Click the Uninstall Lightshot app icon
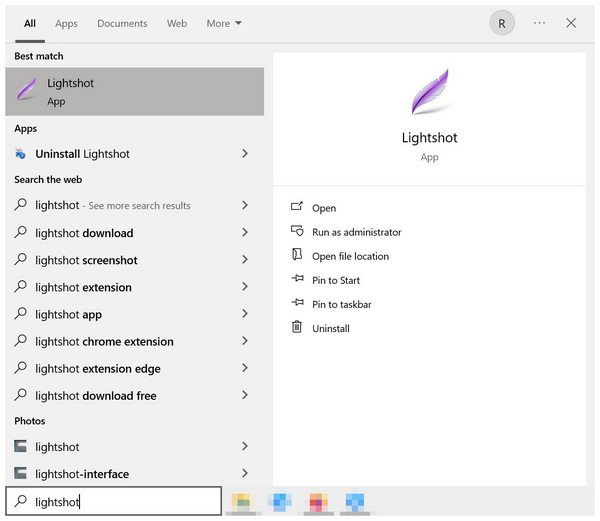Viewport: 600px width, 521px height. click(20, 154)
